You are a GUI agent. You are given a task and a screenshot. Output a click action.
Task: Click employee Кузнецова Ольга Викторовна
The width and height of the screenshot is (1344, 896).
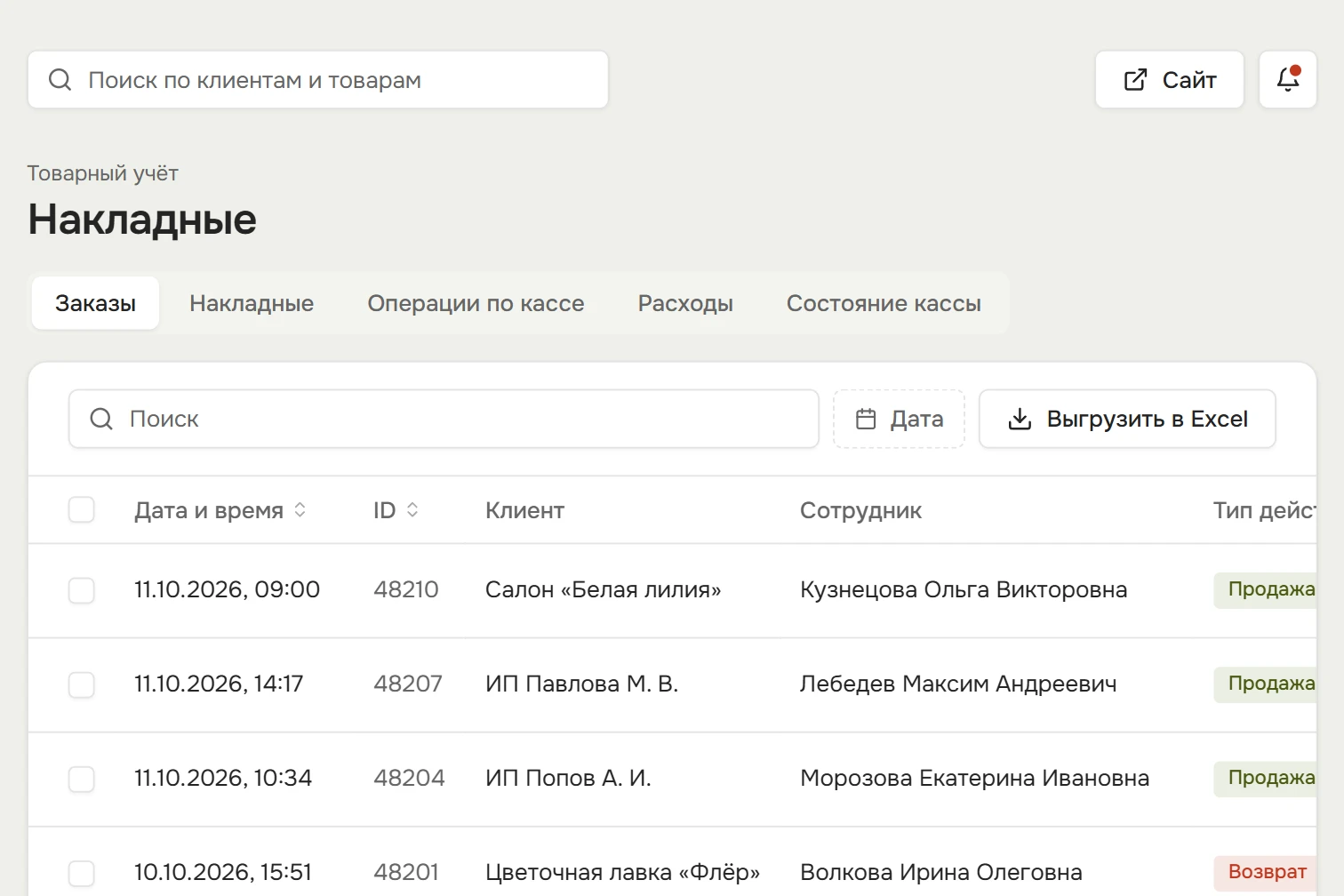click(964, 590)
